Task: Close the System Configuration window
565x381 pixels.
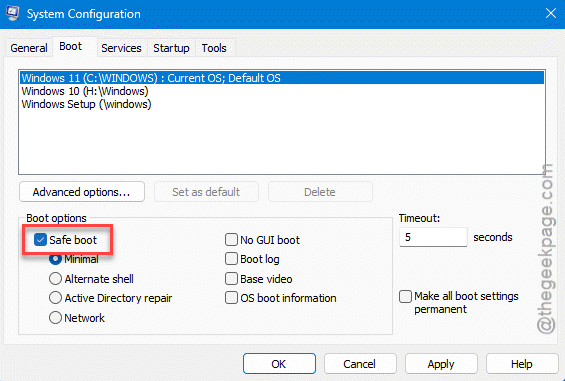Action: (551, 13)
